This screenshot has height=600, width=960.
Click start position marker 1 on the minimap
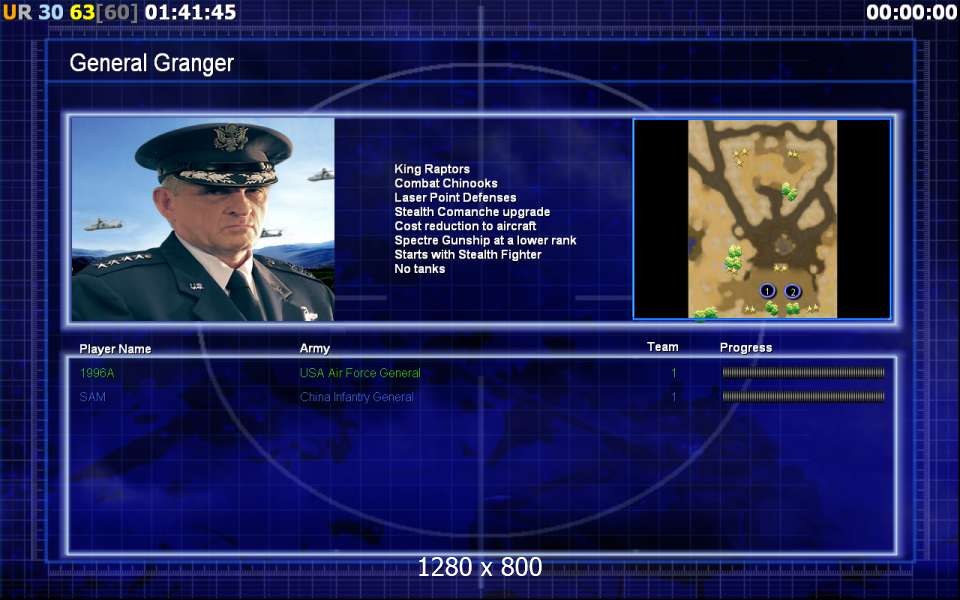click(x=767, y=291)
